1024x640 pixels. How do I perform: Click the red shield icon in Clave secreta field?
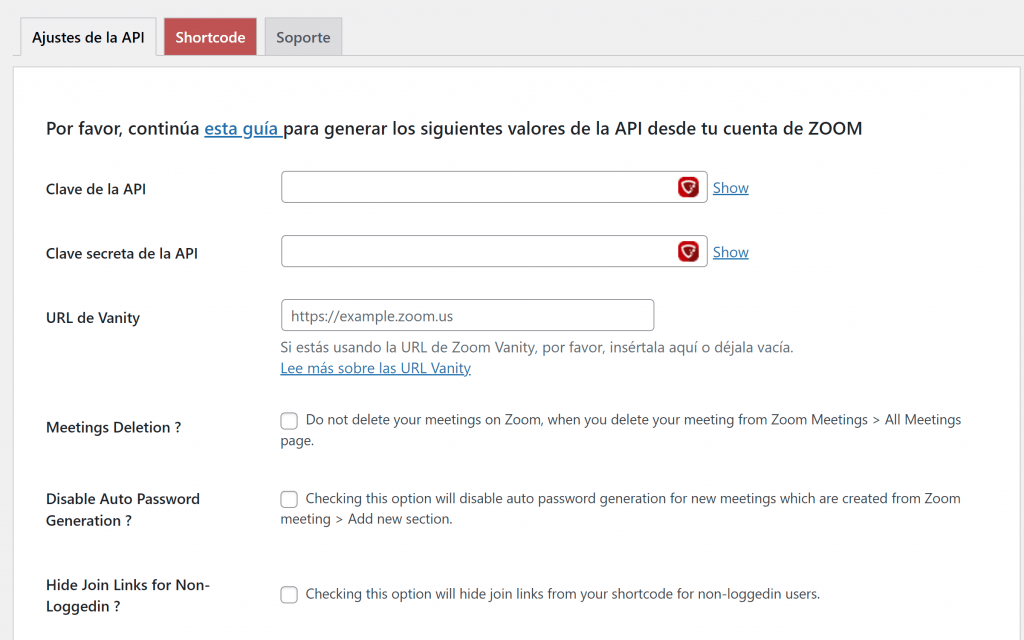pos(688,251)
